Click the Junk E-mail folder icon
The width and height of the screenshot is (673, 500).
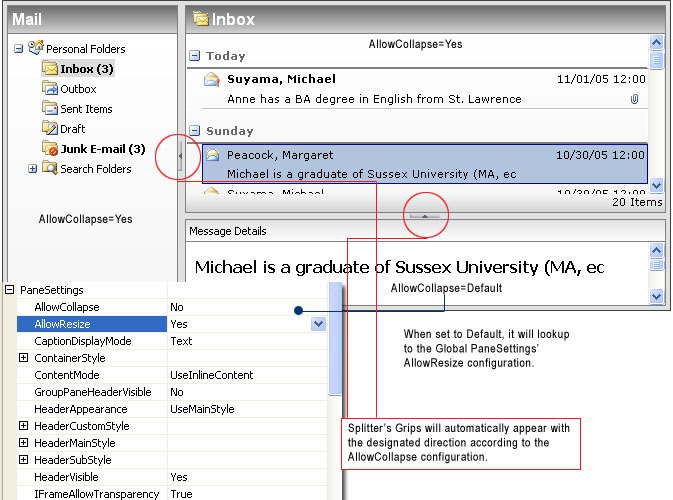[50, 149]
